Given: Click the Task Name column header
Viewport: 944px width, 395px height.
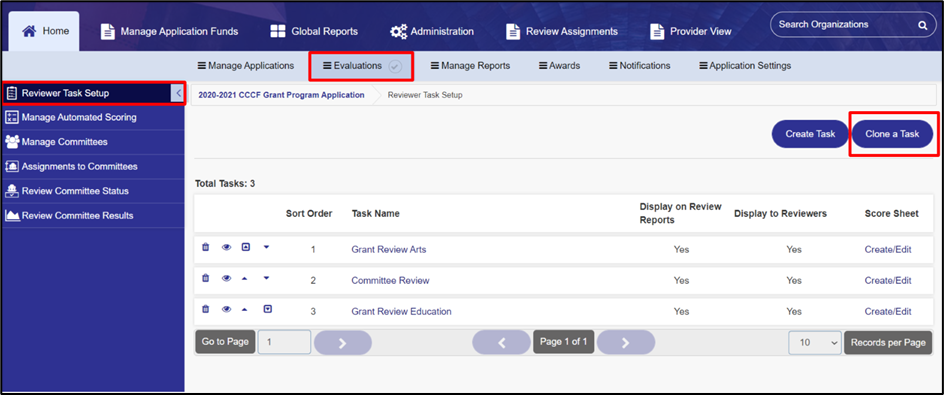Looking at the screenshot, I should pos(375,214).
